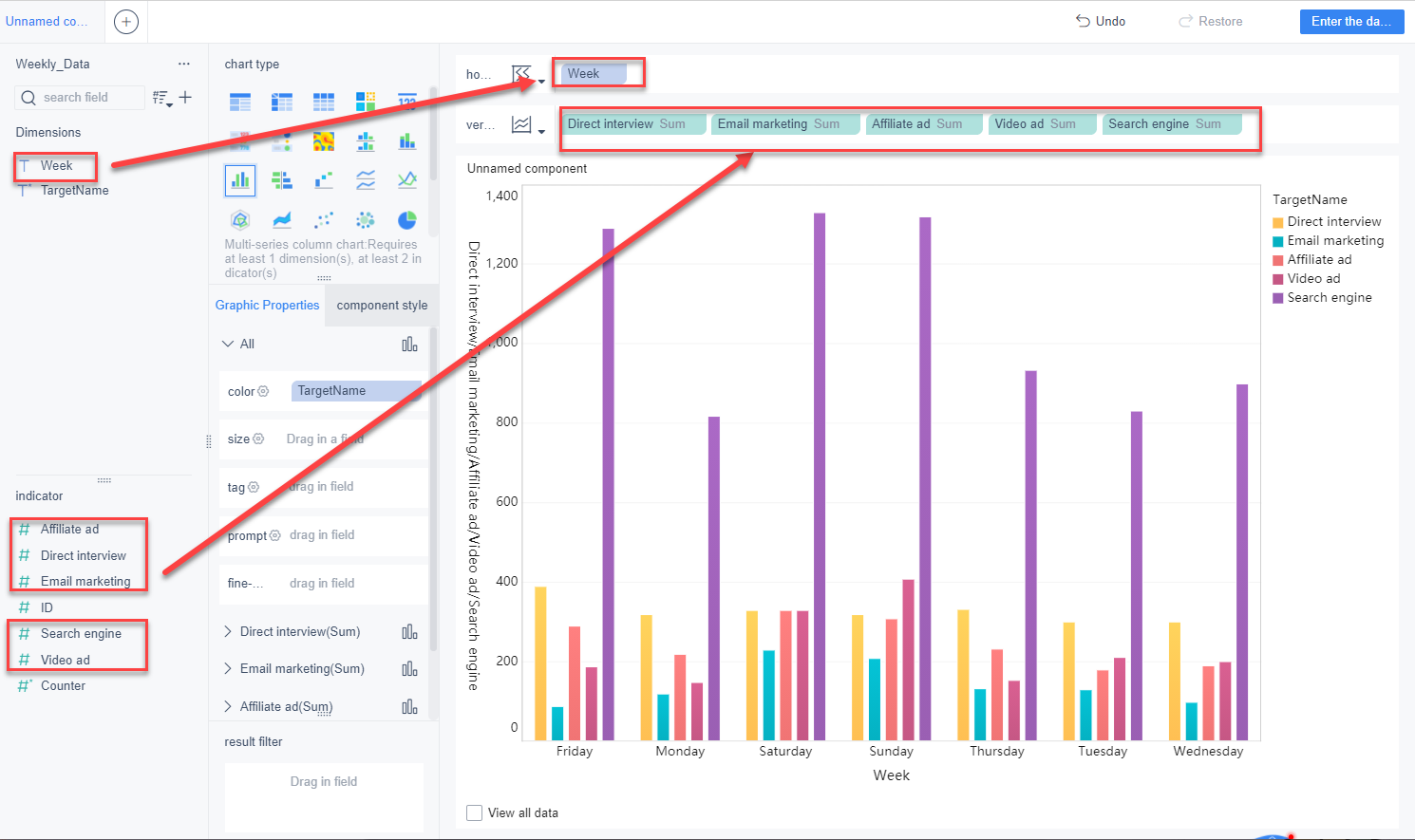Screen dimensions: 1415x840
Task: Select the detail table chart type
Action: click(324, 102)
